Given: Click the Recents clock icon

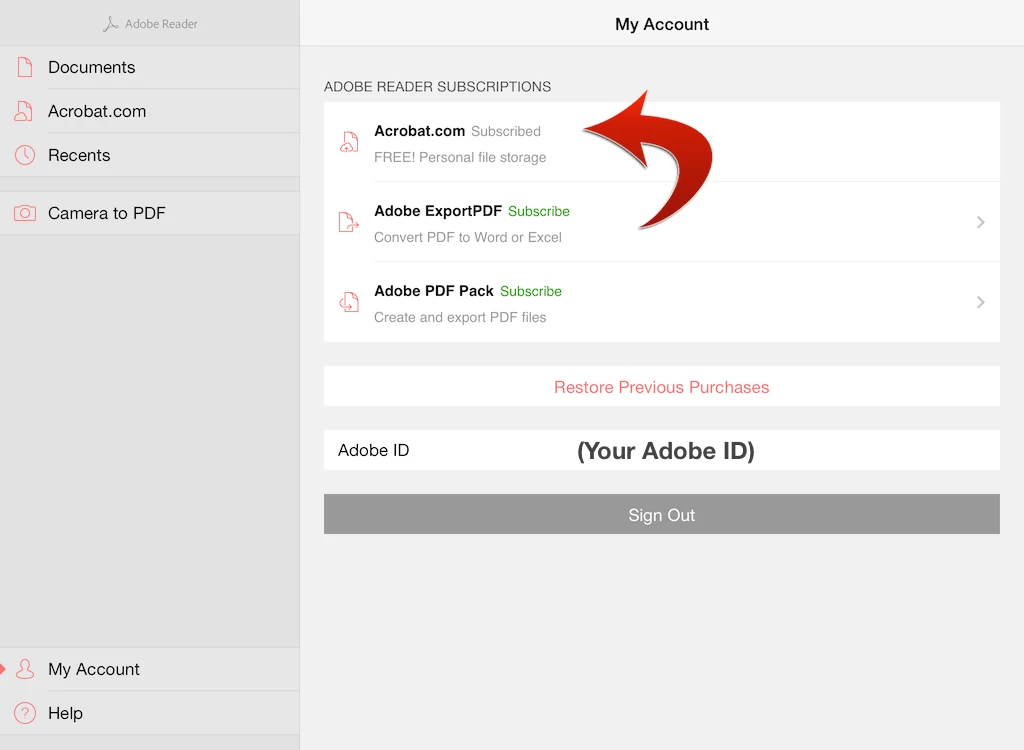Looking at the screenshot, I should tap(25, 155).
